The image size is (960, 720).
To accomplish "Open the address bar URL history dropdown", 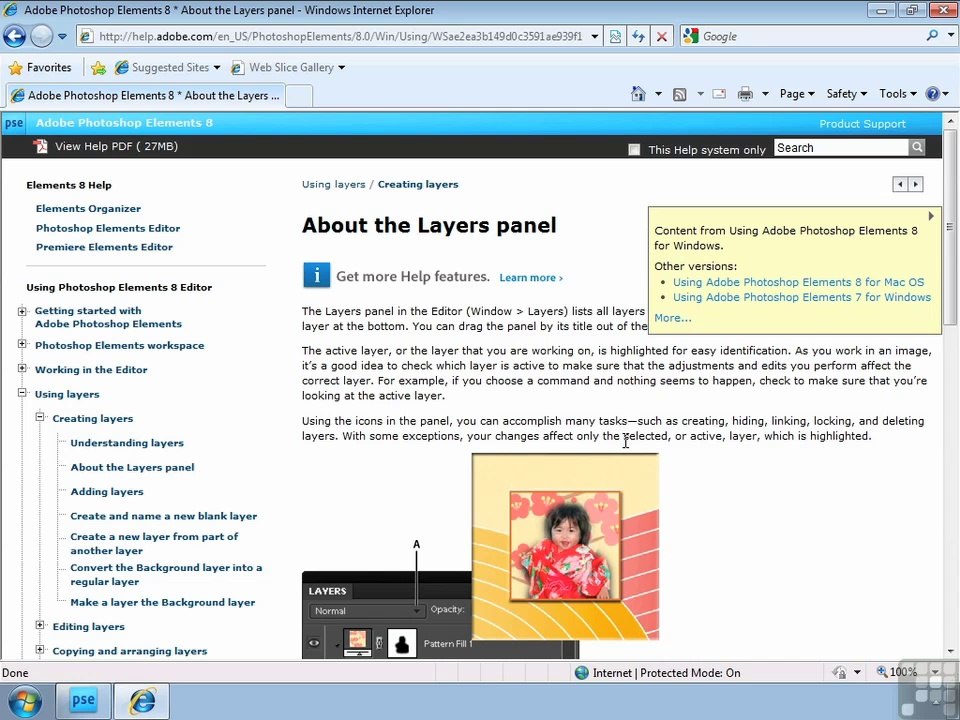I will (594, 37).
